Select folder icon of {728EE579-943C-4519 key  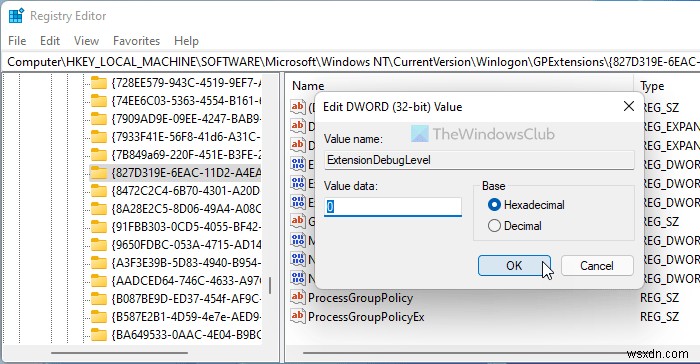coord(99,83)
